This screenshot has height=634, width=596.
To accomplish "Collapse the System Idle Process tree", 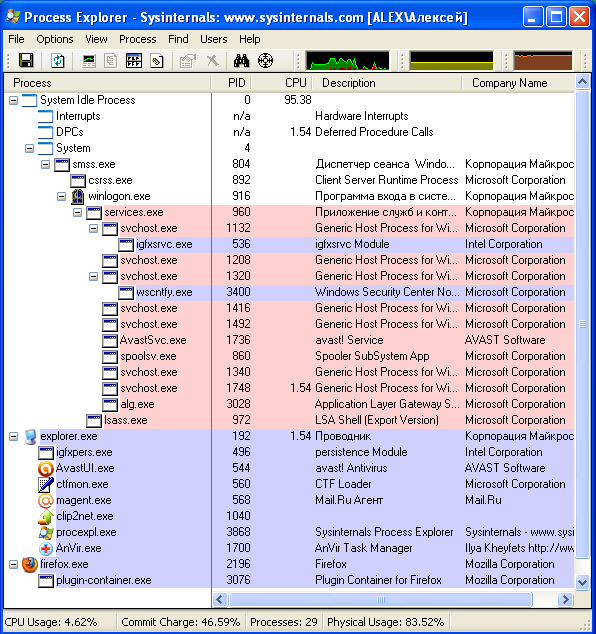I will [13, 100].
